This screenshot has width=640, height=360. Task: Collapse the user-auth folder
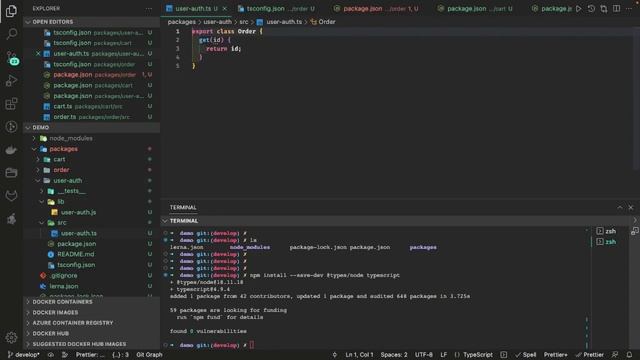(x=91, y=180)
